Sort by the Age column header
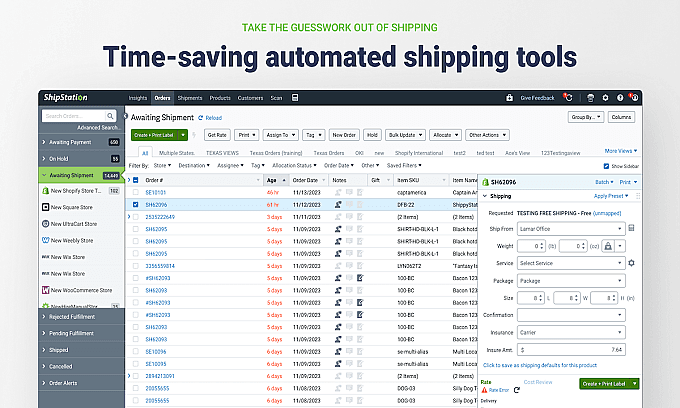The height and width of the screenshot is (408, 680). pyautogui.click(x=276, y=180)
